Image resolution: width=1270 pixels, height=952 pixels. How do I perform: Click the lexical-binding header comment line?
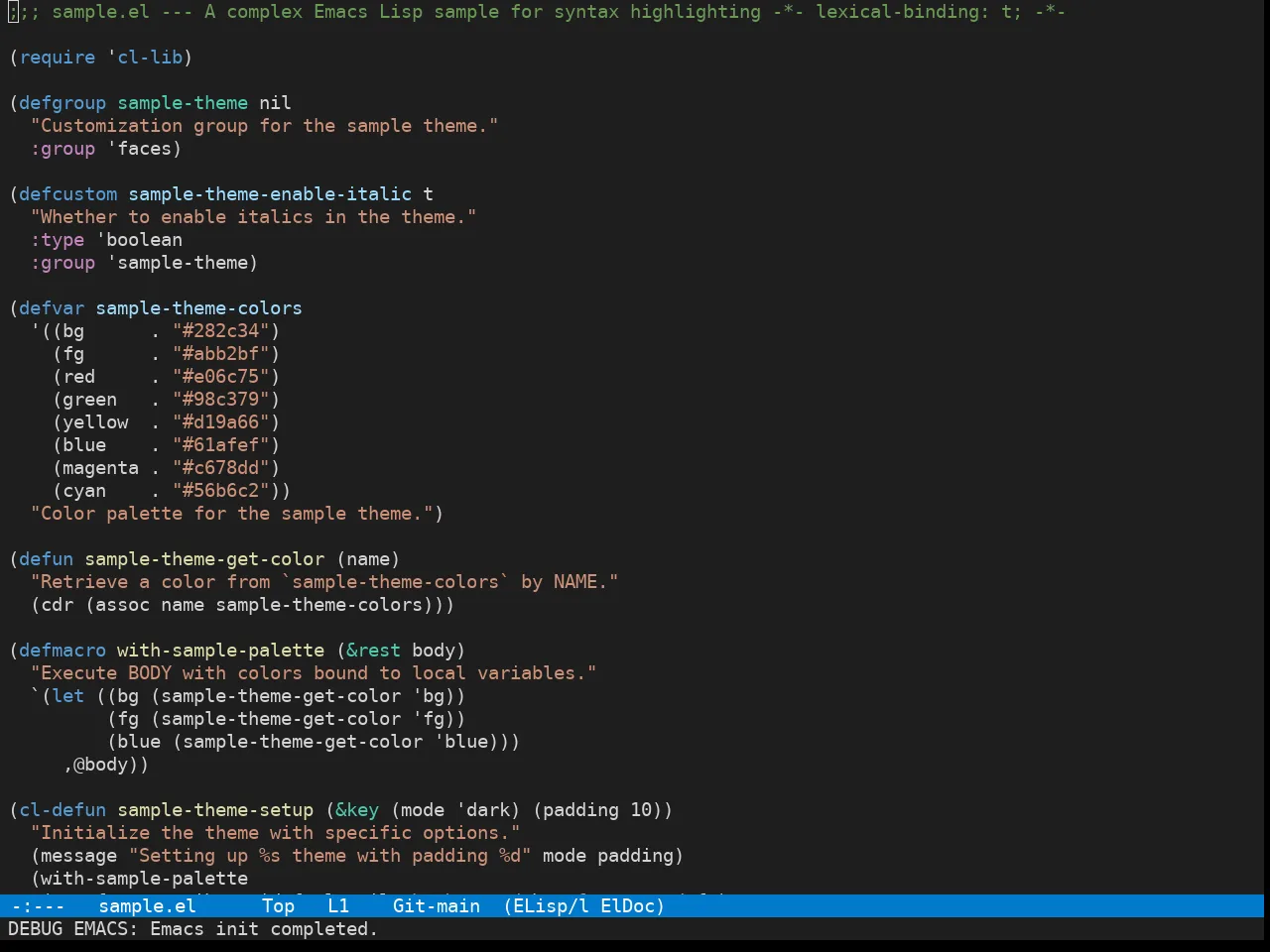(x=537, y=12)
